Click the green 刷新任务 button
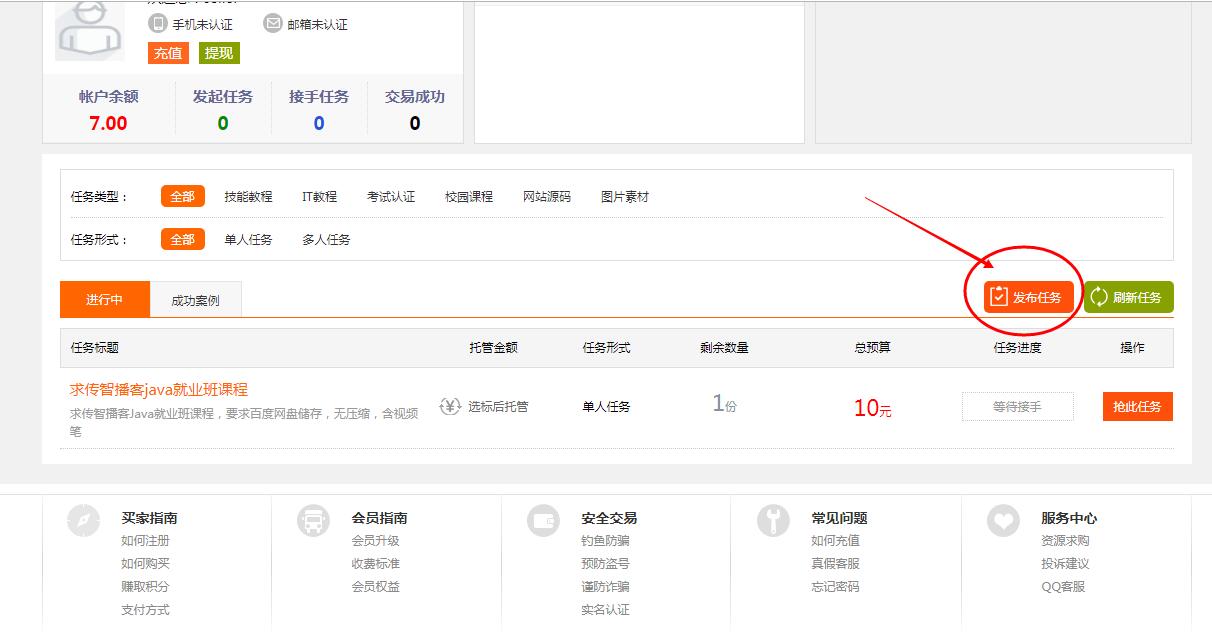The image size is (1212, 636). click(x=1128, y=297)
